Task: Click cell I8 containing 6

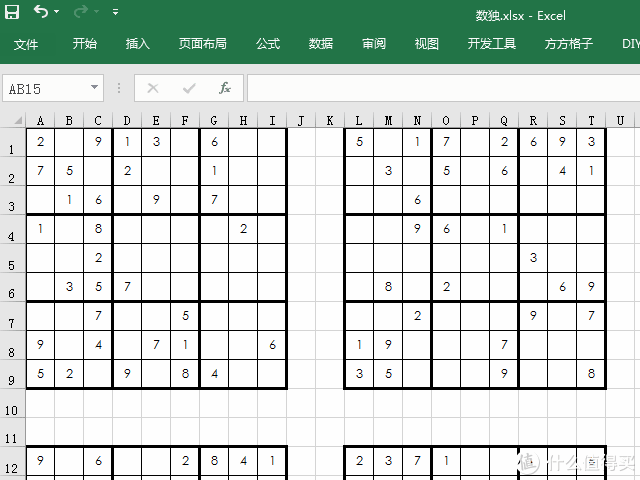Action: tap(272, 345)
